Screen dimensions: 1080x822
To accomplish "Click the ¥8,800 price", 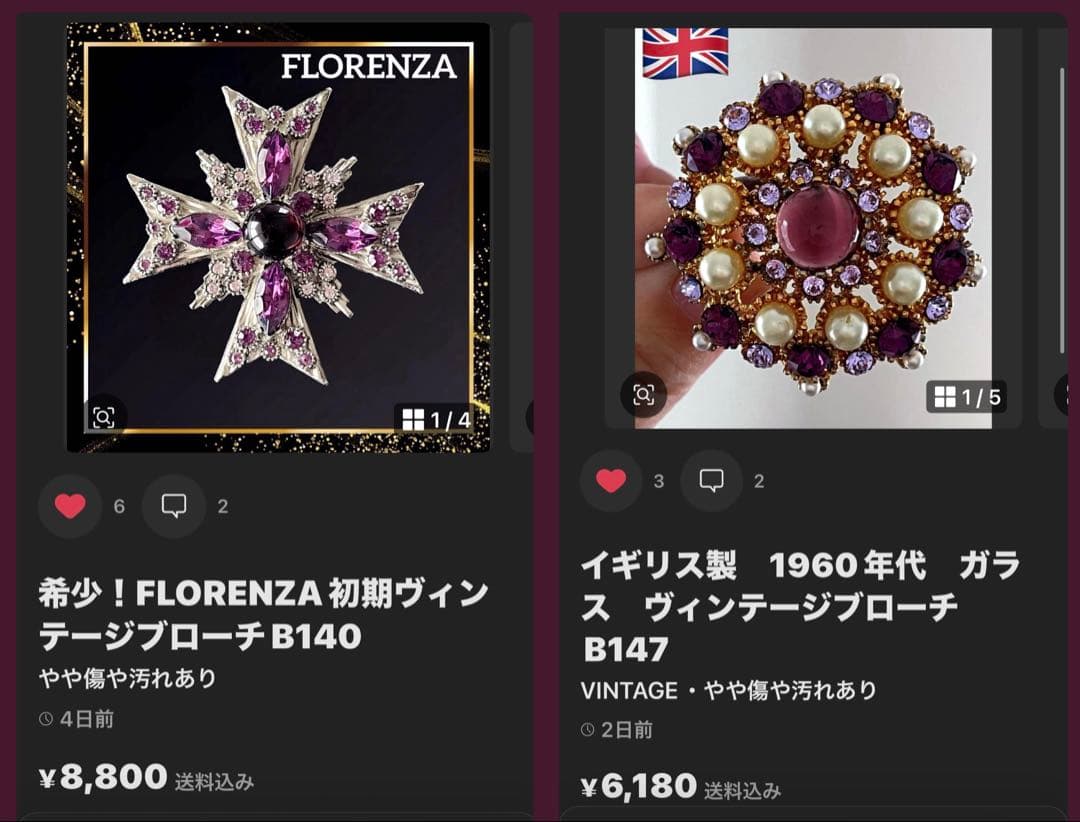I will (103, 777).
